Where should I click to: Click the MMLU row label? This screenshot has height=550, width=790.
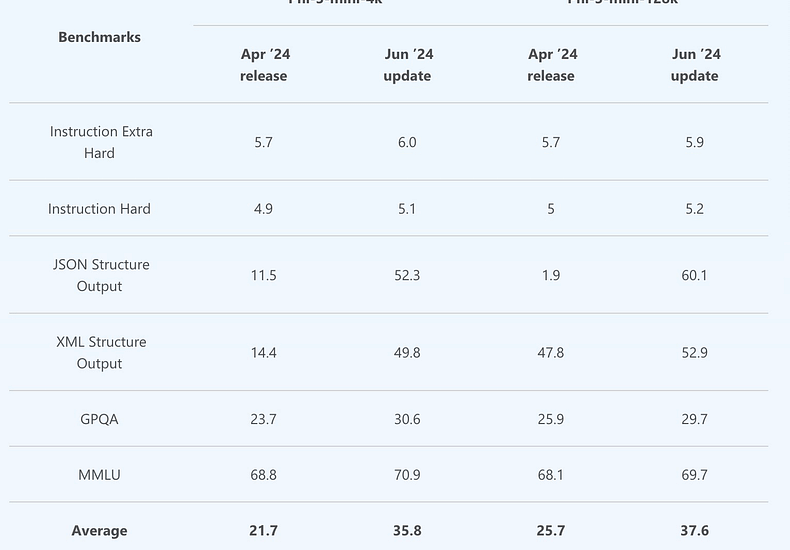[99, 474]
